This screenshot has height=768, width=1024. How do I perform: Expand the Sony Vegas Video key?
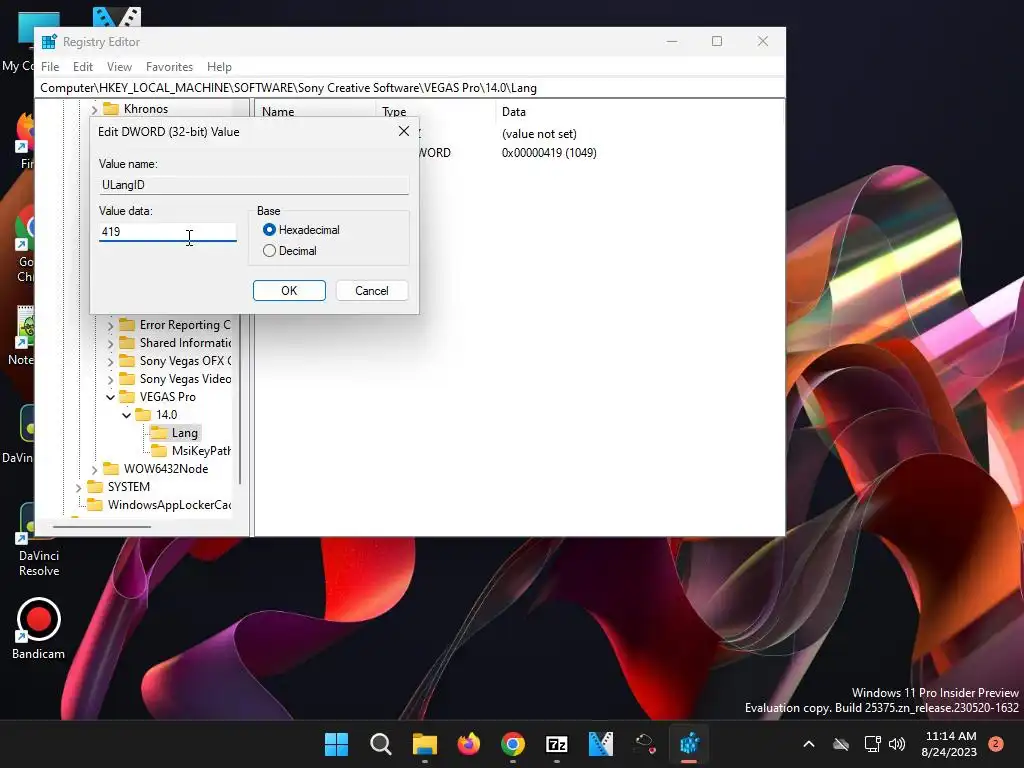click(110, 379)
